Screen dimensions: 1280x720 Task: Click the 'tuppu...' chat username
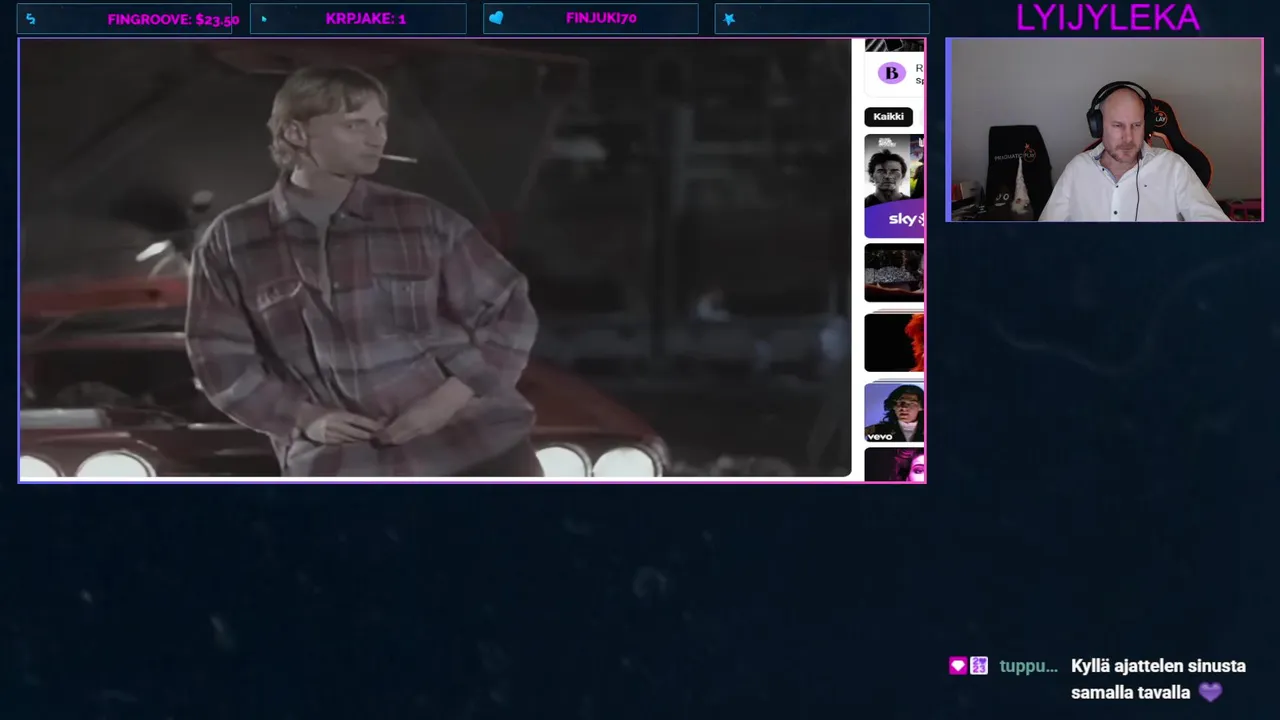[1028, 666]
